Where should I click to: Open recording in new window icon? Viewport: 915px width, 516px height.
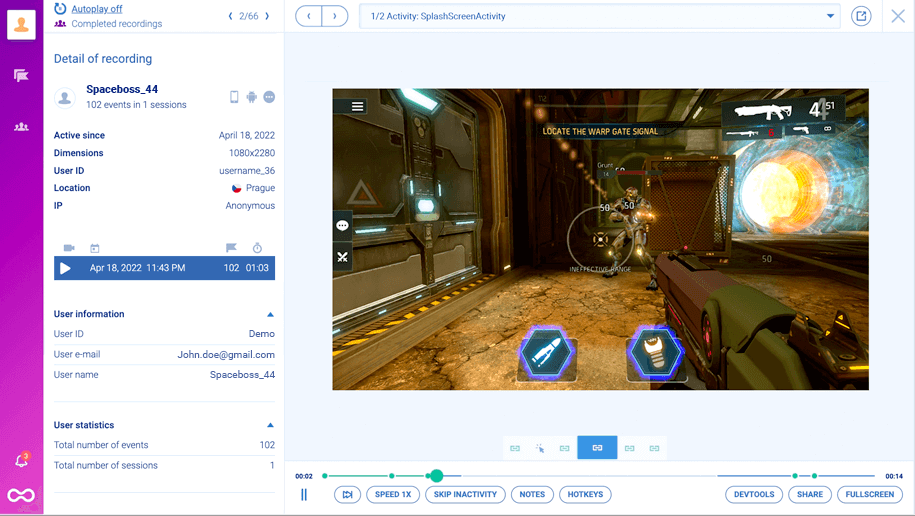[861, 16]
